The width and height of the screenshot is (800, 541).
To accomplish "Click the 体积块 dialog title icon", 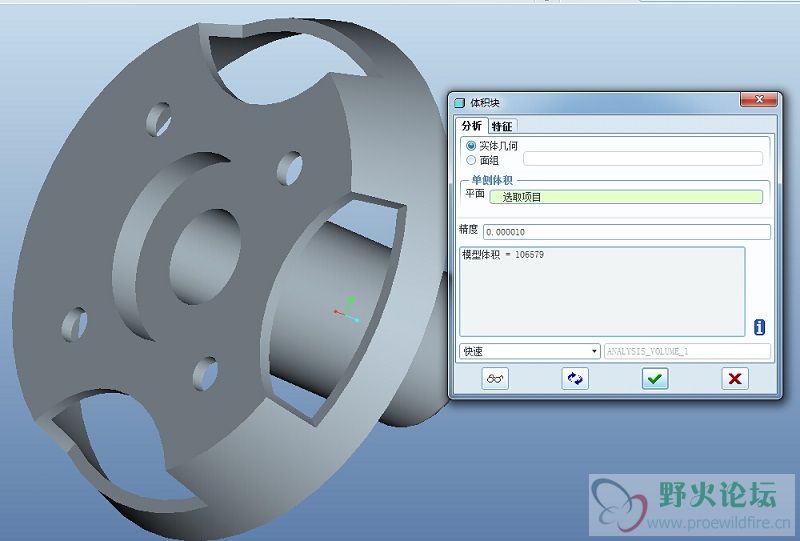I will (x=459, y=103).
